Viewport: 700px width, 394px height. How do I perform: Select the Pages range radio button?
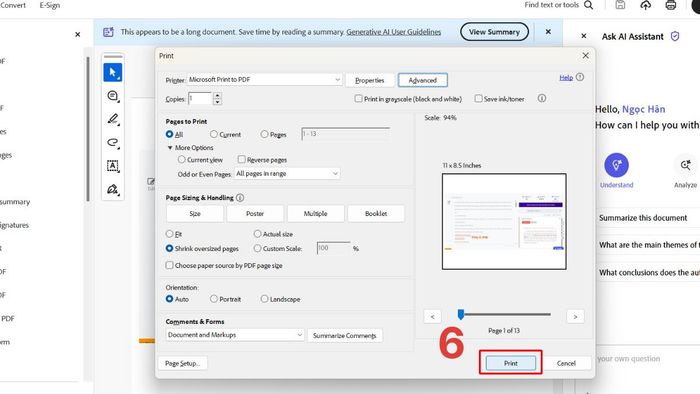tap(264, 134)
